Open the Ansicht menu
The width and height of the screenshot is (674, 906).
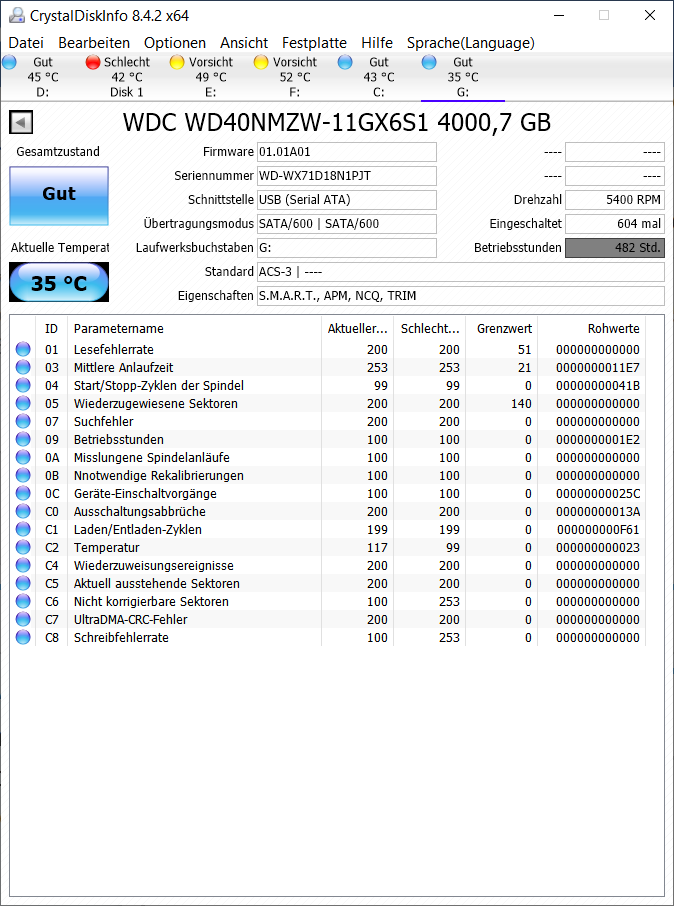pyautogui.click(x=244, y=43)
